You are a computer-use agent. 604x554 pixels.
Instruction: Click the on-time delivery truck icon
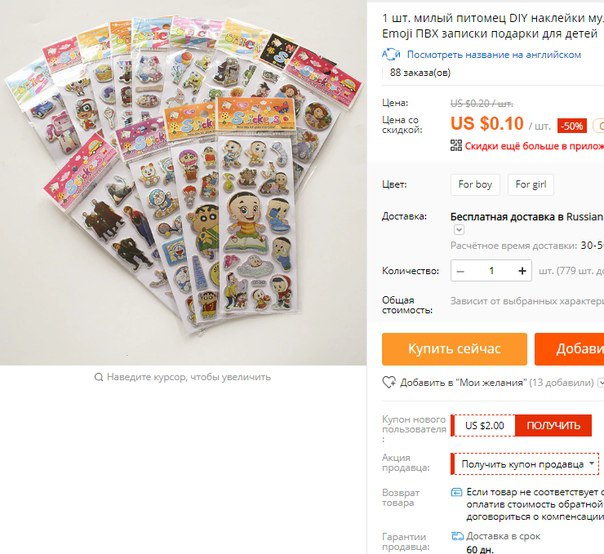pyautogui.click(x=457, y=536)
